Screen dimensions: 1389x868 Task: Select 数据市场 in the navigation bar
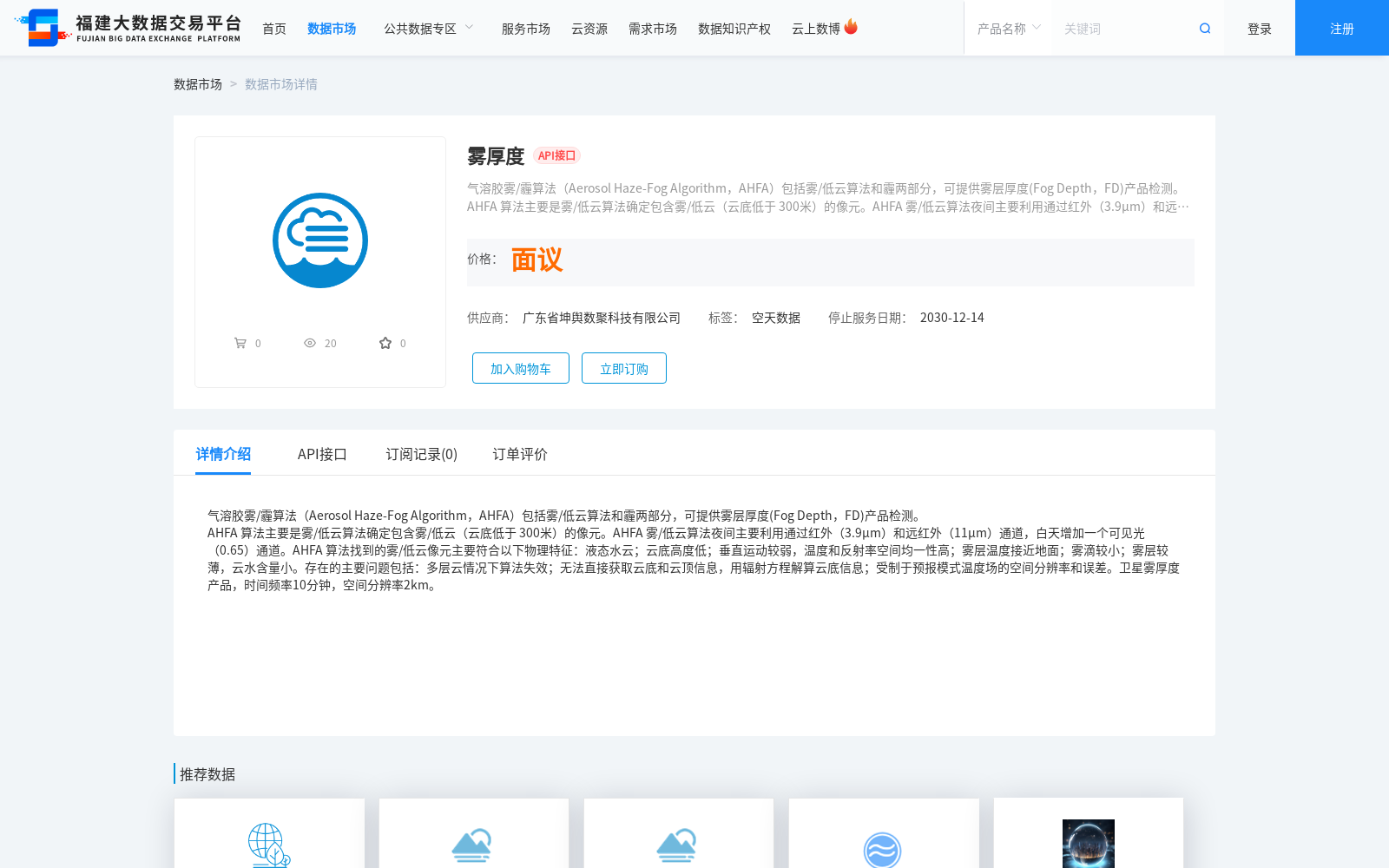(x=332, y=29)
